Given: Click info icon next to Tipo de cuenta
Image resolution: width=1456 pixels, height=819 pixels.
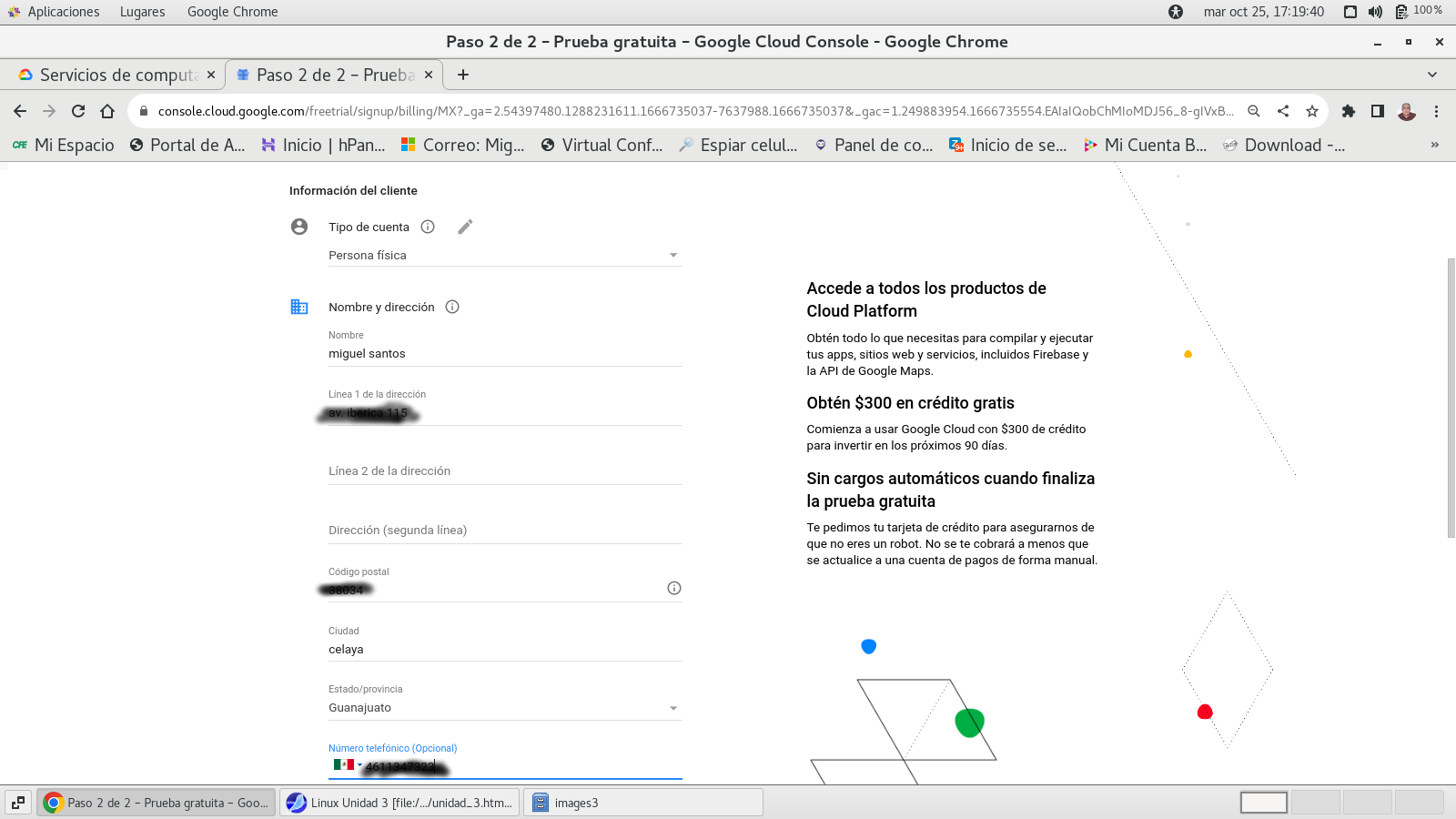Looking at the screenshot, I should [428, 227].
